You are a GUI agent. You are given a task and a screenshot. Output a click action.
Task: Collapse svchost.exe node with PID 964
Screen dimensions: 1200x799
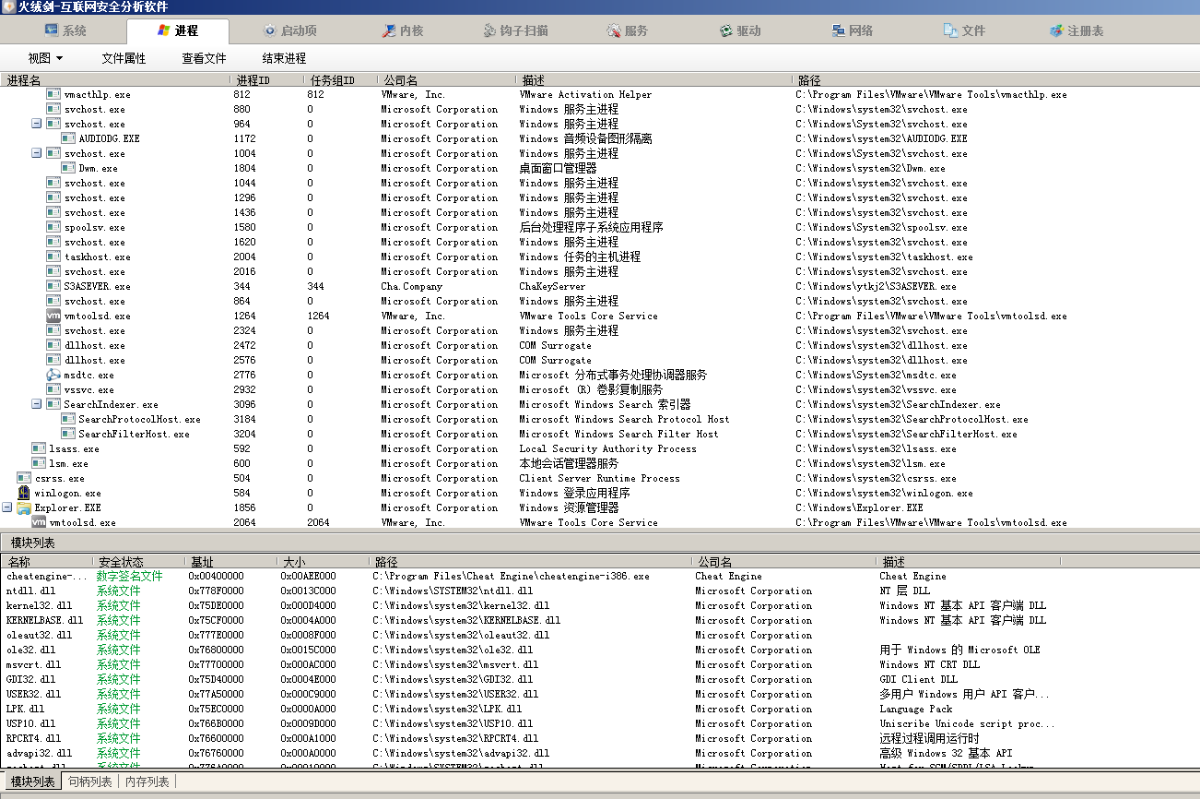(37, 124)
